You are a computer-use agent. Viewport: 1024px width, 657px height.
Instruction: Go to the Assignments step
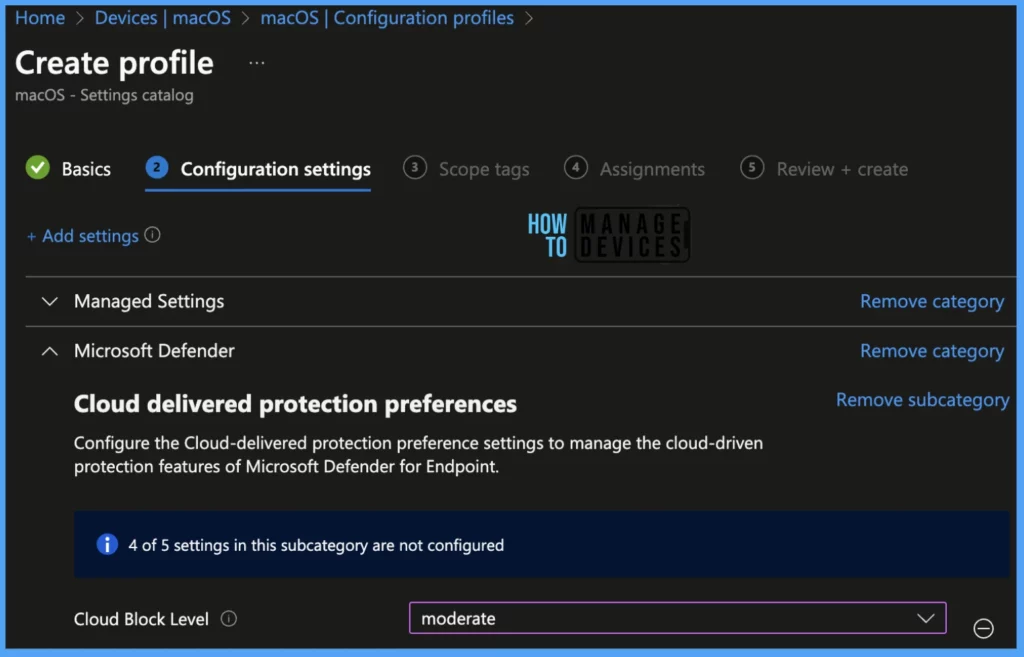(x=635, y=169)
